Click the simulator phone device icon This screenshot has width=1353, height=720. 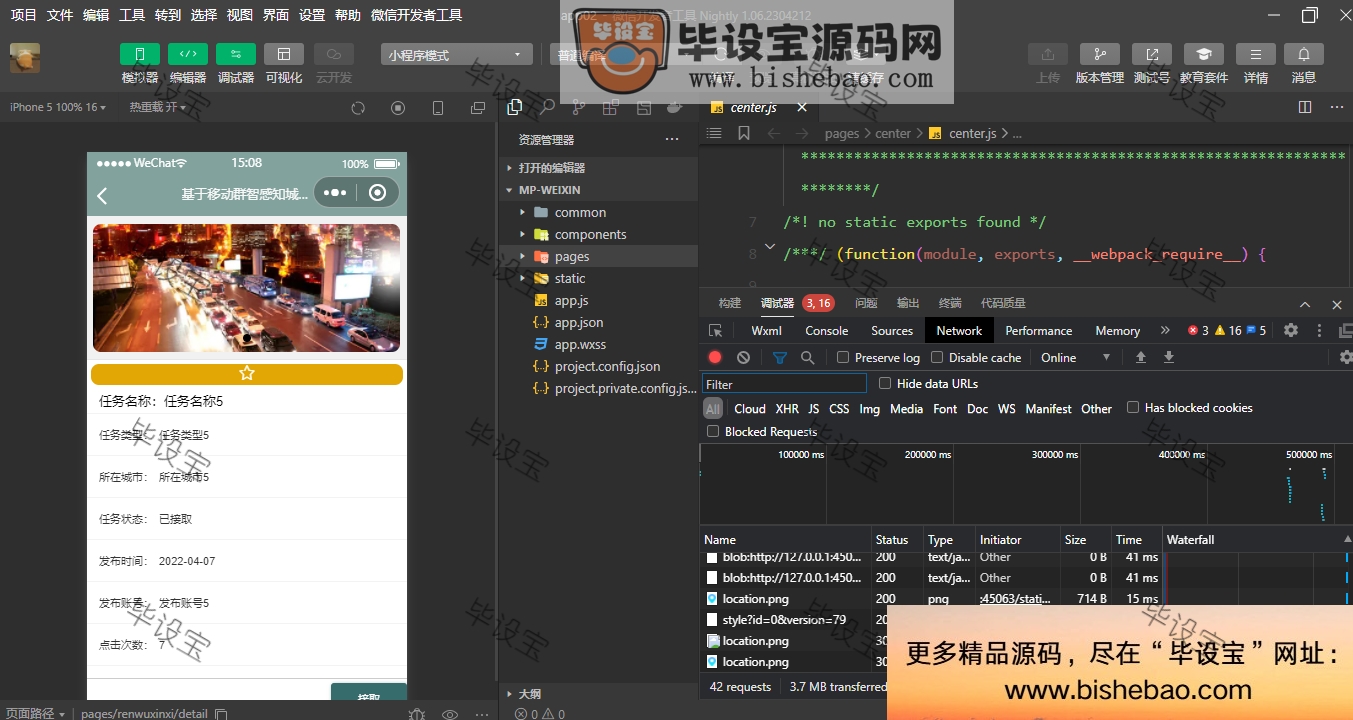coord(438,108)
